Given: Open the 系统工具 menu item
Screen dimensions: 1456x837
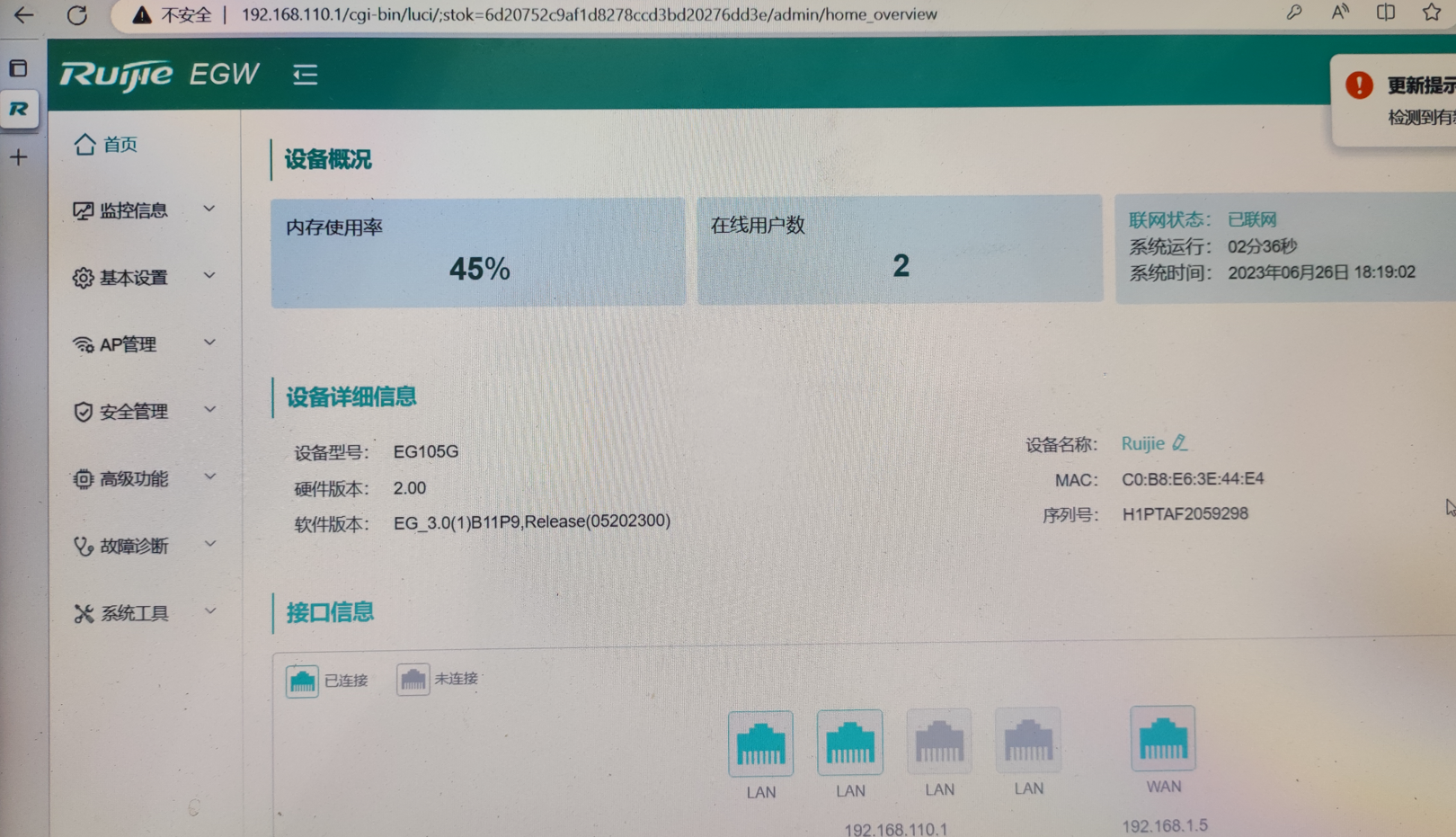Looking at the screenshot, I should click(144, 613).
